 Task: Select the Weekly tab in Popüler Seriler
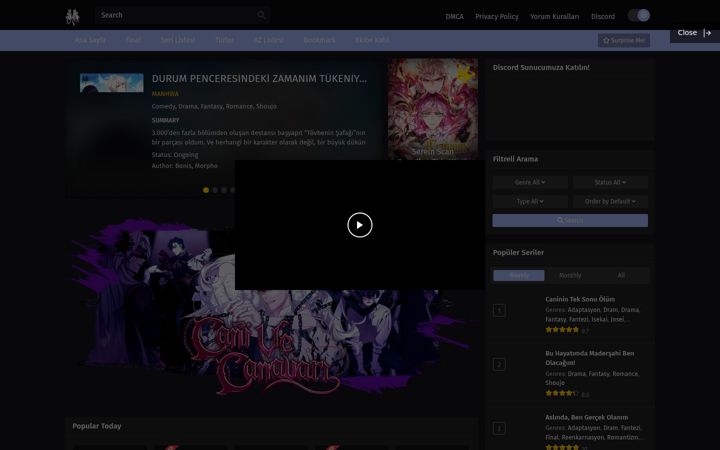[519, 276]
